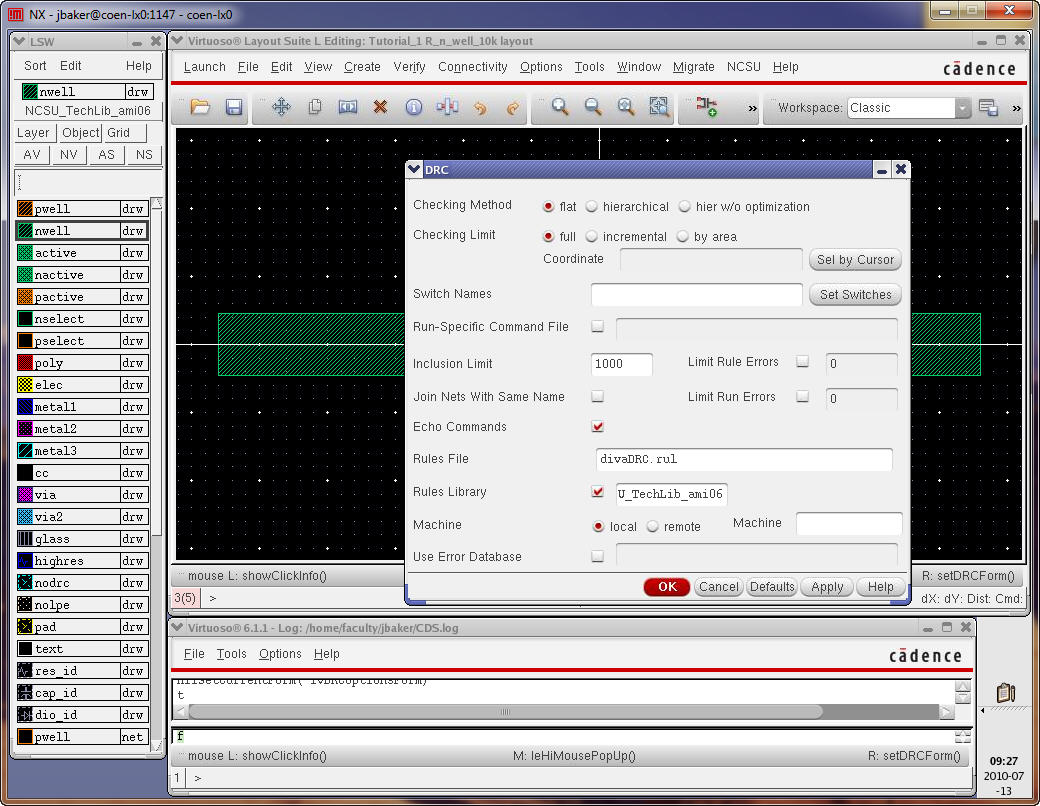Select the metal1 layer swatch

(26, 407)
